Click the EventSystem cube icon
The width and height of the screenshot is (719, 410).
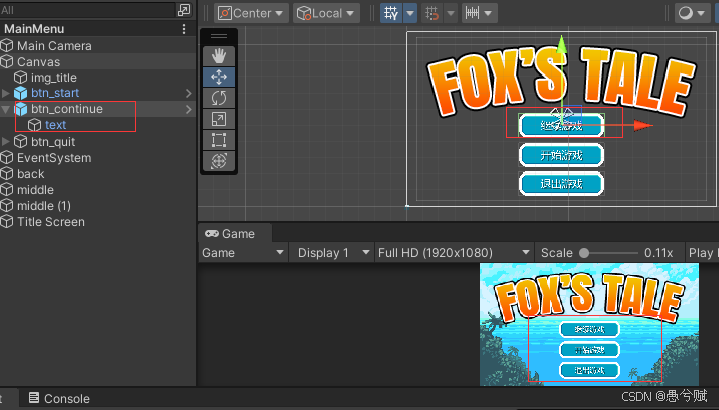(7, 158)
